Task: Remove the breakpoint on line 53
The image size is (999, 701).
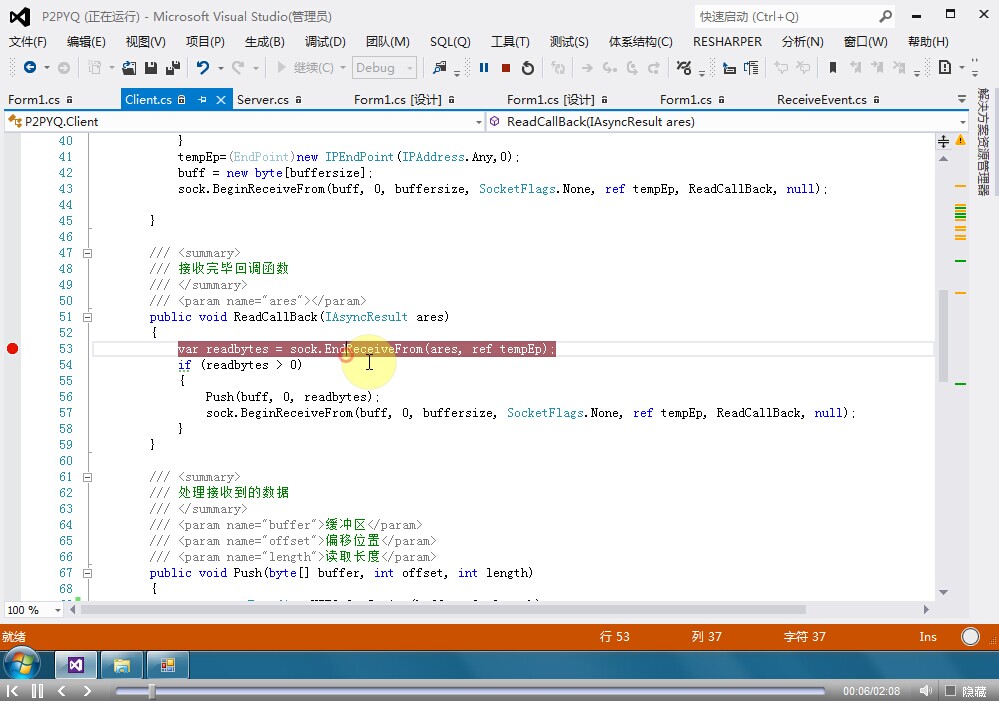Action: click(12, 349)
